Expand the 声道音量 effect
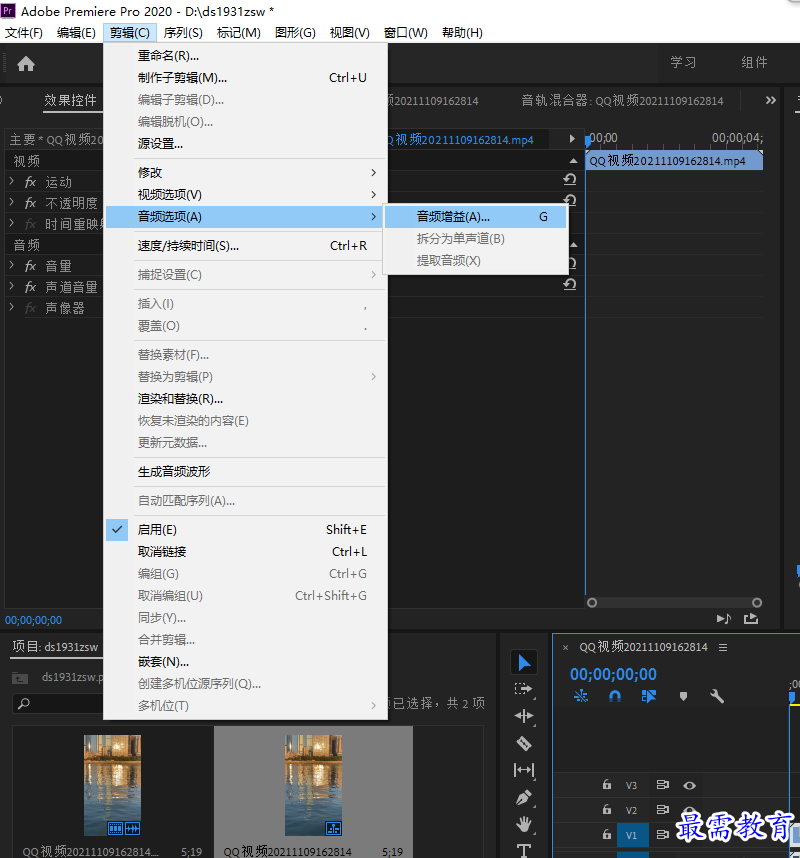This screenshot has height=858, width=800. tap(11, 286)
